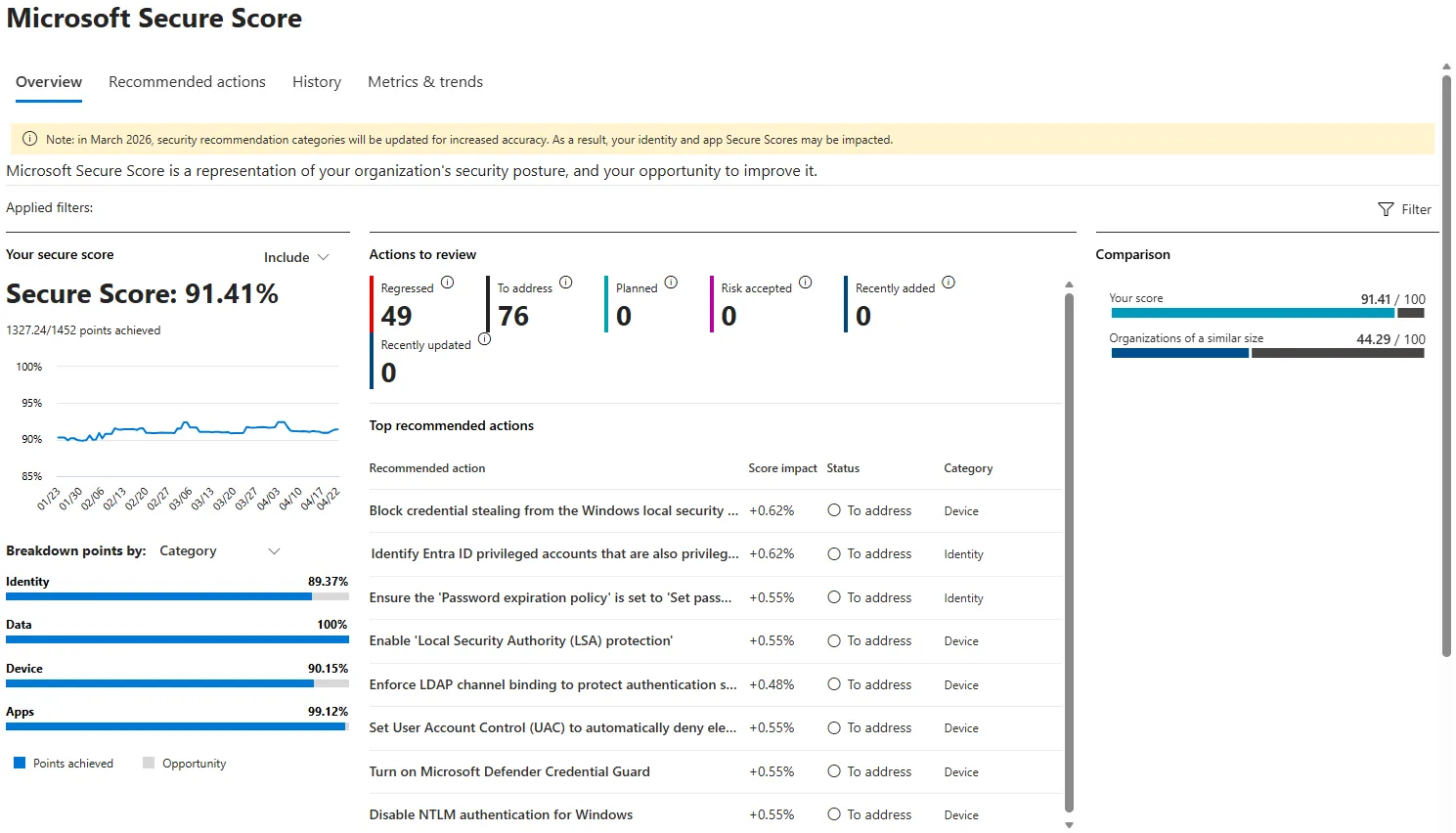Open the History tab

click(x=317, y=82)
